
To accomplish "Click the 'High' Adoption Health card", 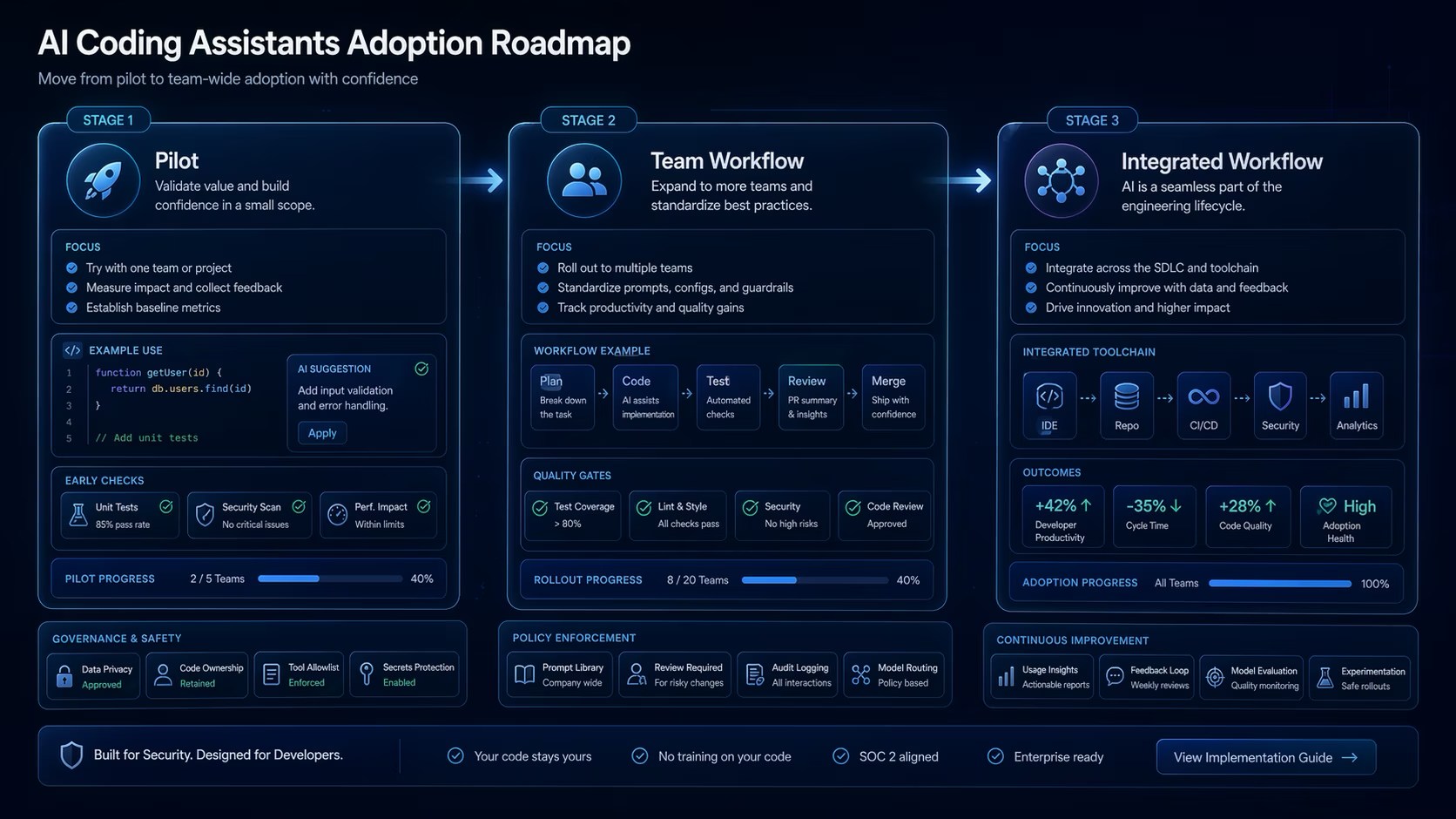I will (x=1345, y=517).
